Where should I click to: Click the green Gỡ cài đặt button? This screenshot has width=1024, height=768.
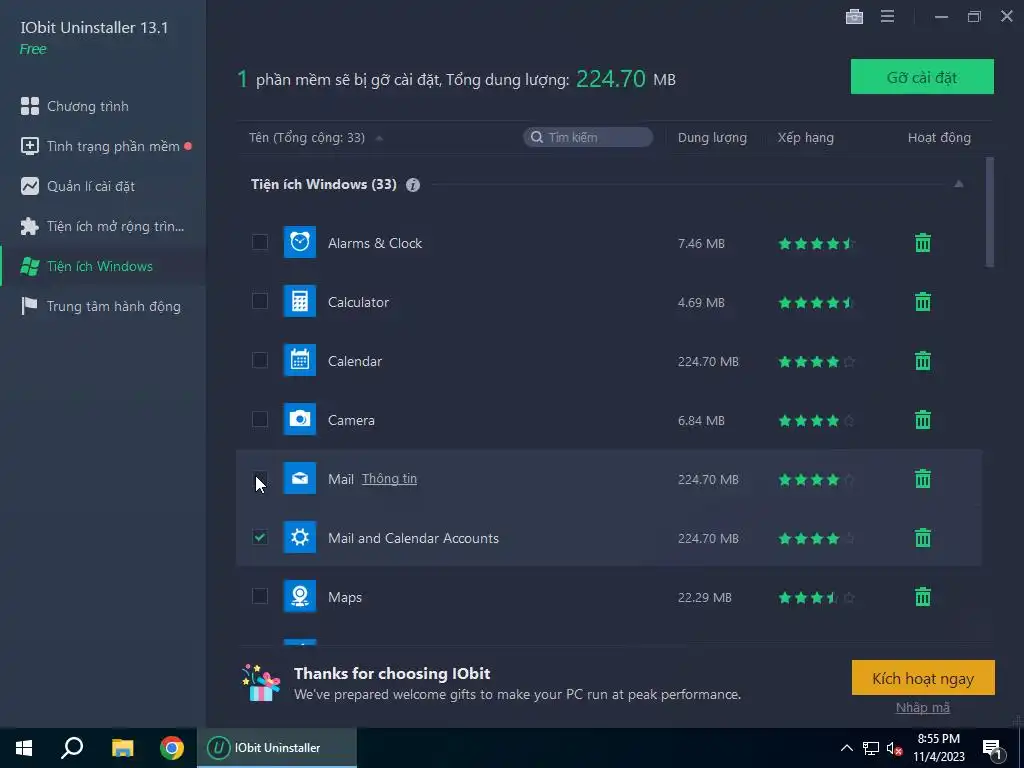(x=922, y=76)
